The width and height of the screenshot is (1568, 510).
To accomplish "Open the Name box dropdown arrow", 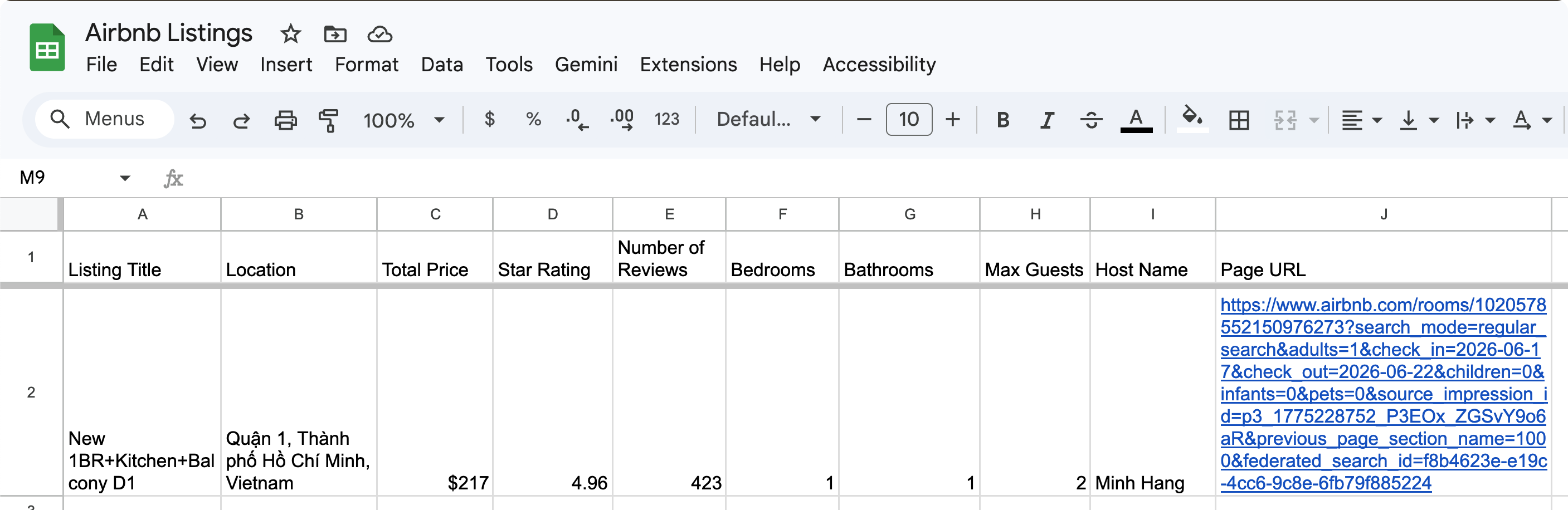I will click(125, 178).
